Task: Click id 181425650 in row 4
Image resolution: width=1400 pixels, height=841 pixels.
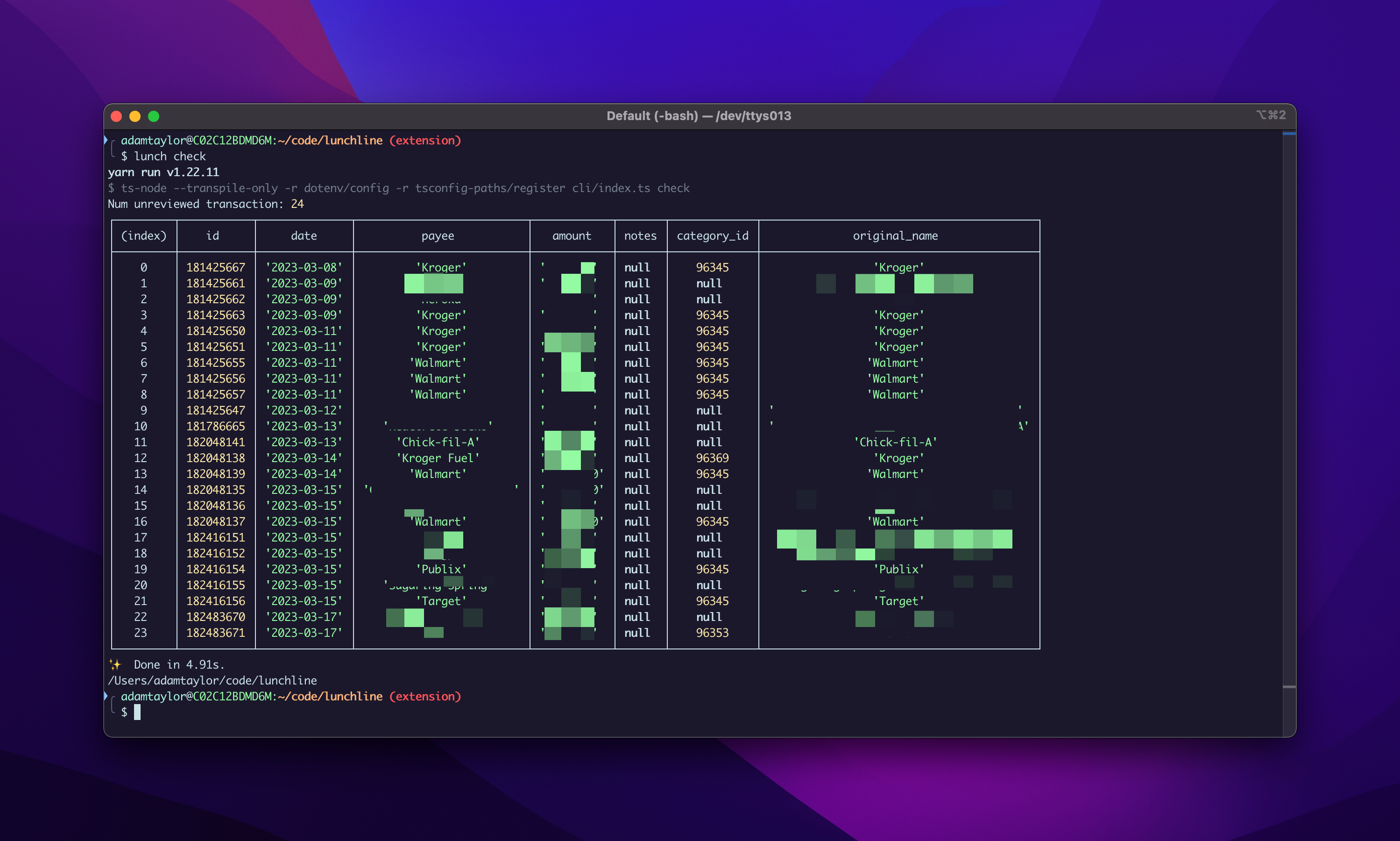Action: 216,331
